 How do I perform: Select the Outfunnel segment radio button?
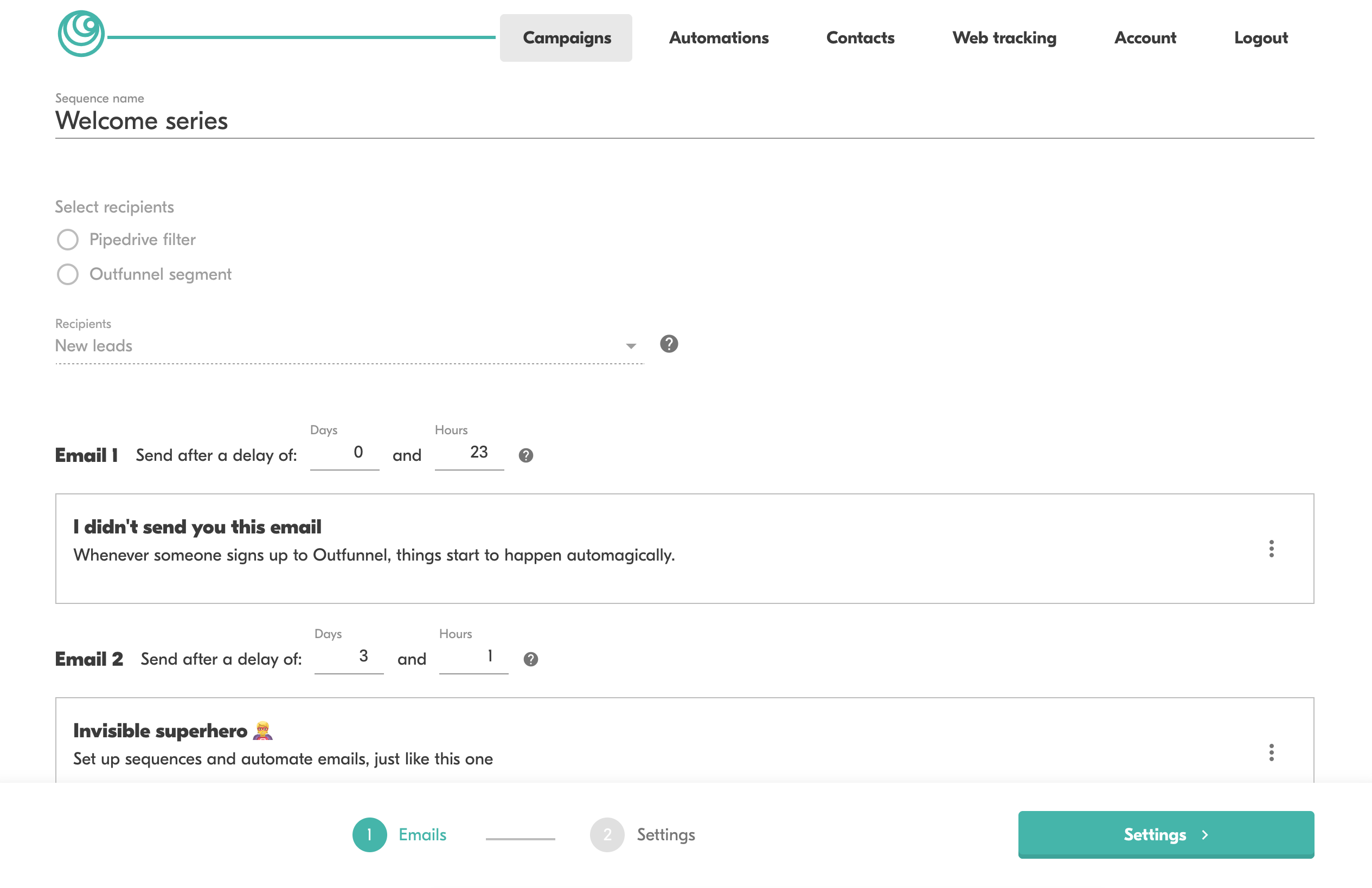click(x=67, y=274)
